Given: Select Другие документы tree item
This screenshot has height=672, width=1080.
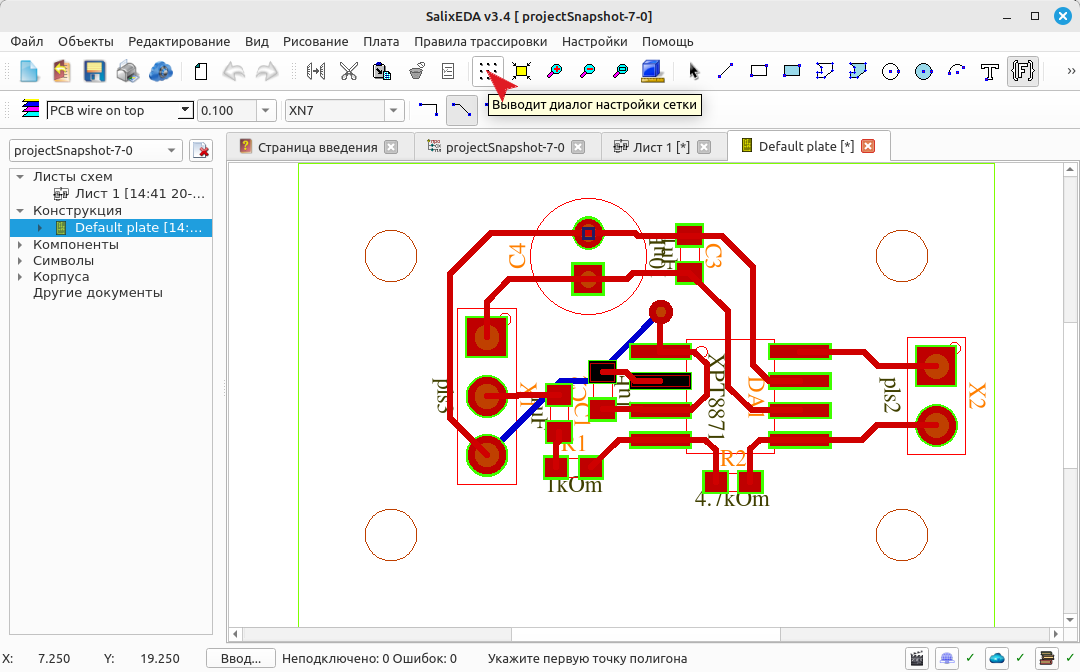Looking at the screenshot, I should tap(98, 293).
